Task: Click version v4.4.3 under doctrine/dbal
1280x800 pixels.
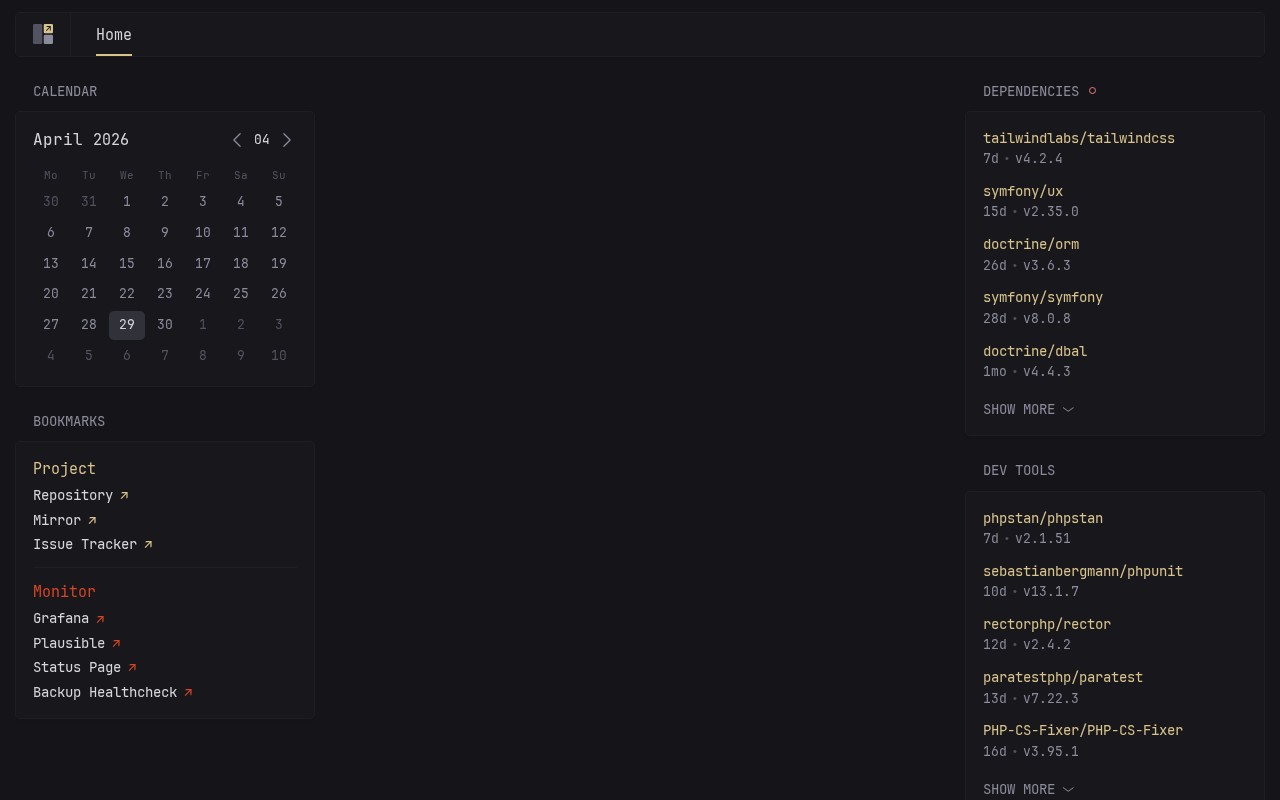Action: [1047, 372]
